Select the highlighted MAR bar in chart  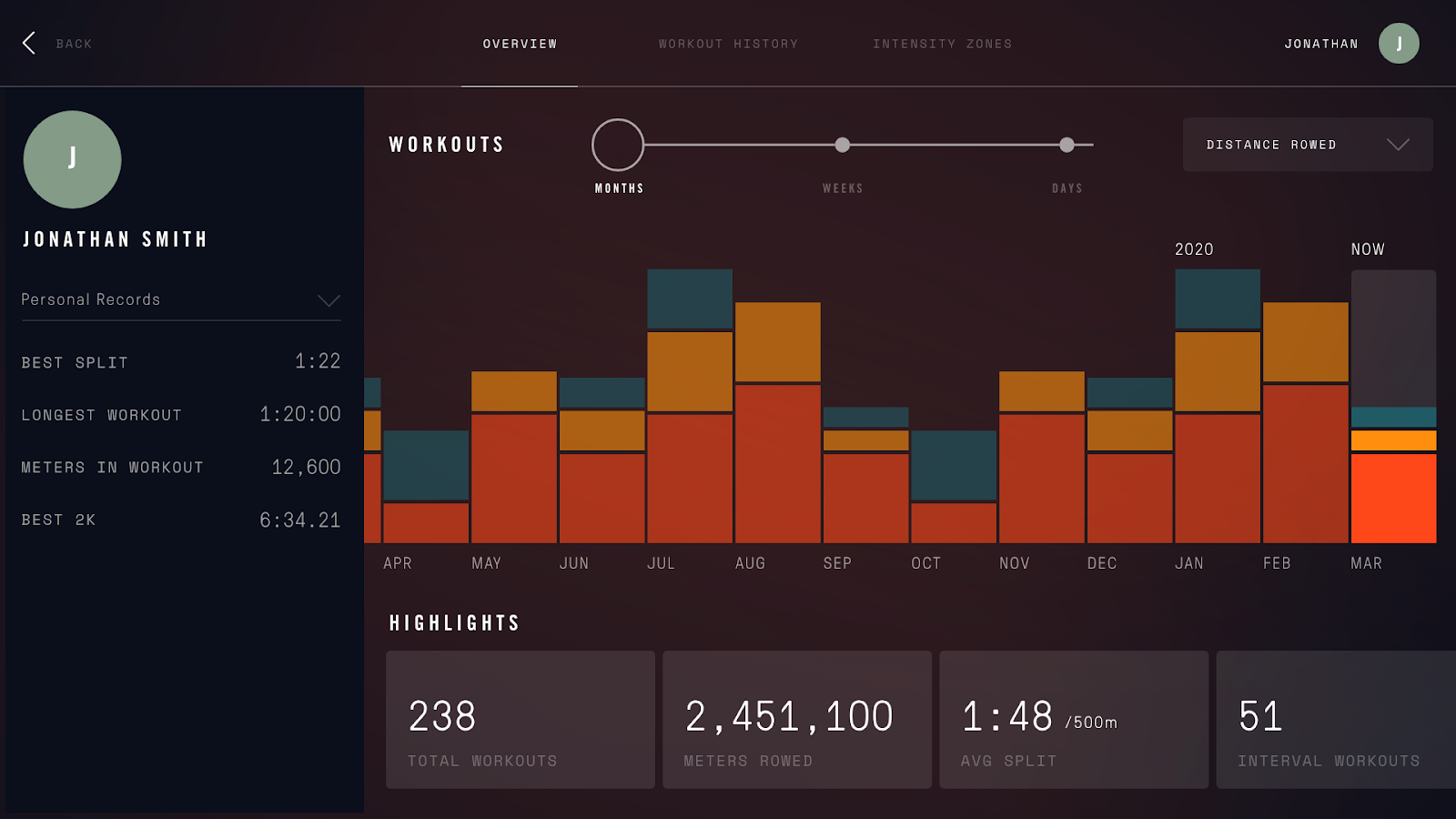[1394, 474]
